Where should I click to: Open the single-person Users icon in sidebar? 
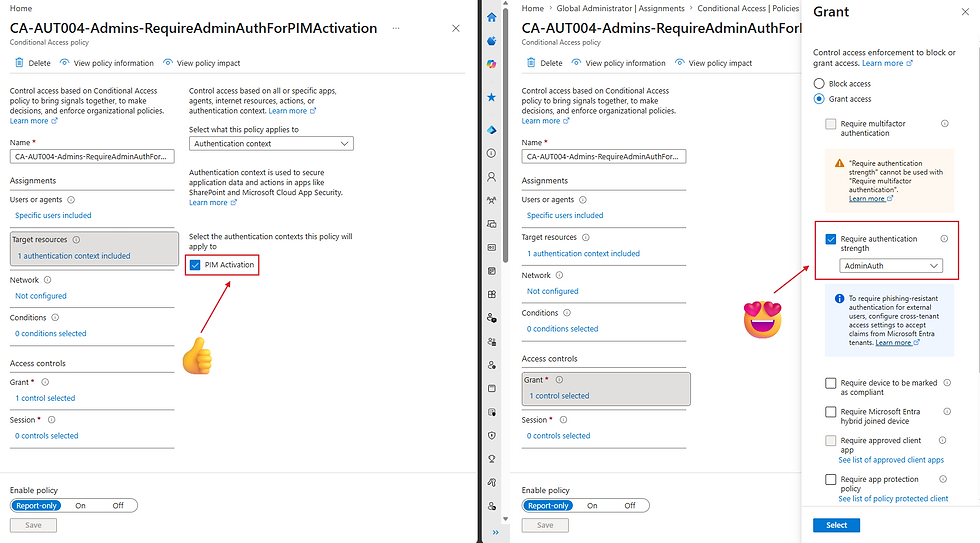pyautogui.click(x=492, y=177)
